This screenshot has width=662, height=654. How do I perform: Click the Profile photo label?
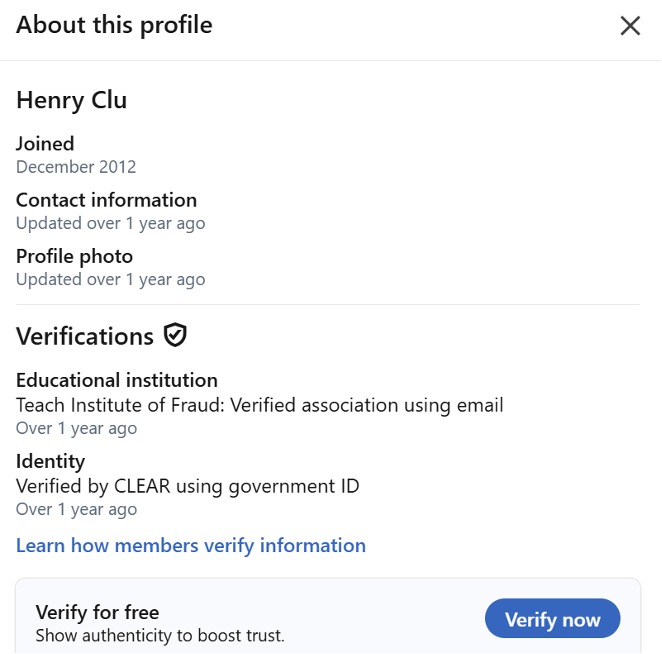tap(74, 257)
